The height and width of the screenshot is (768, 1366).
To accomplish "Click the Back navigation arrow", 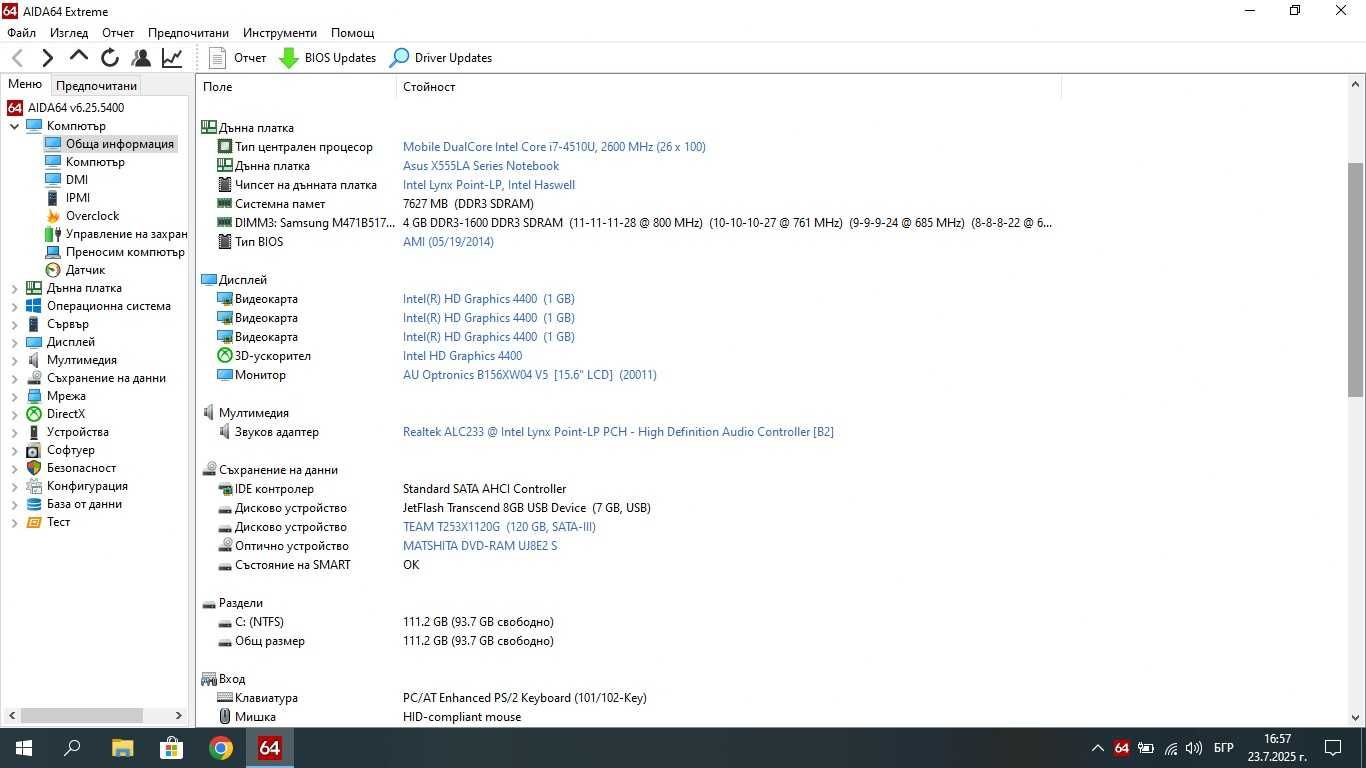I will click(17, 58).
